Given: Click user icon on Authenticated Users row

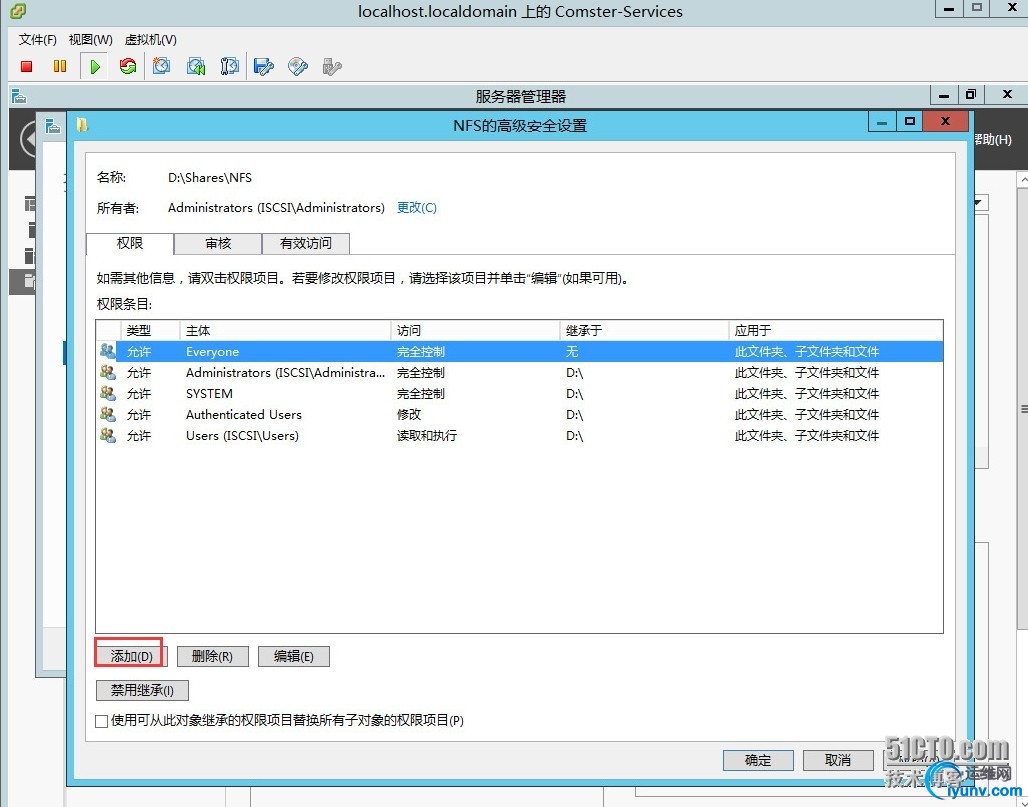Looking at the screenshot, I should [x=108, y=414].
